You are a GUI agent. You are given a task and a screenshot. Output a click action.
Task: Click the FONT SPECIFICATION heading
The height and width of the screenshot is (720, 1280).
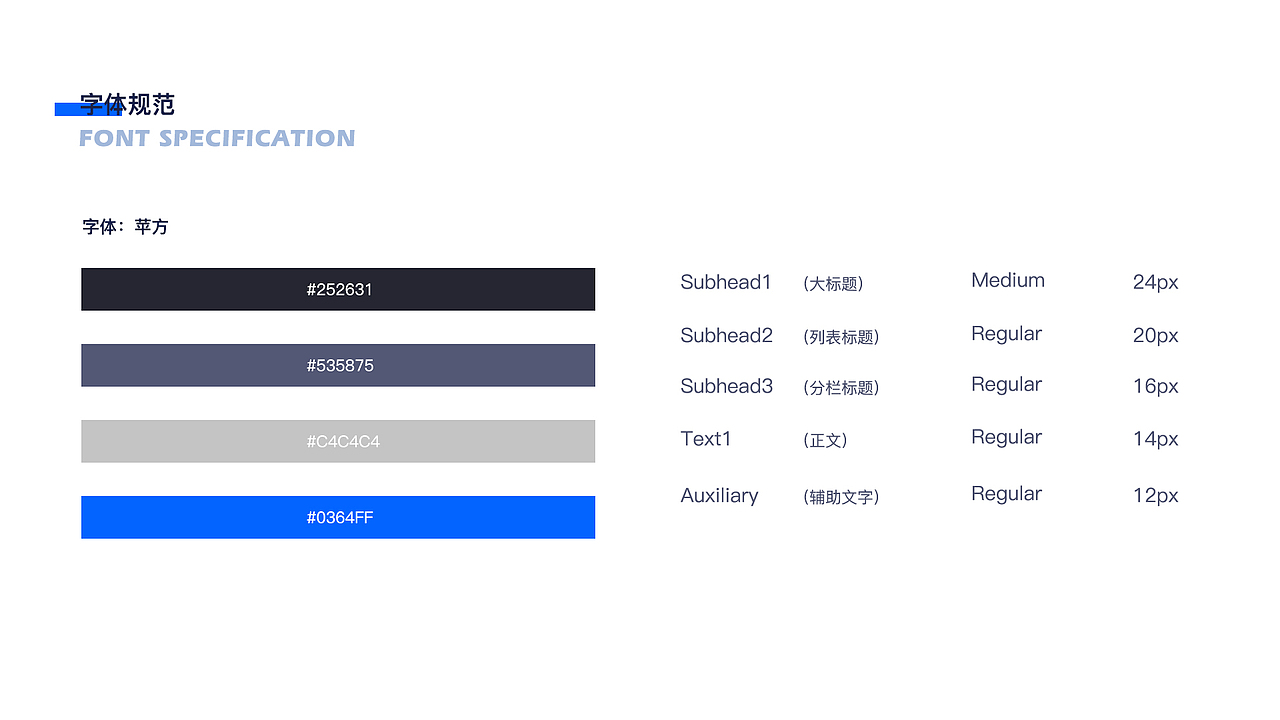coord(217,138)
